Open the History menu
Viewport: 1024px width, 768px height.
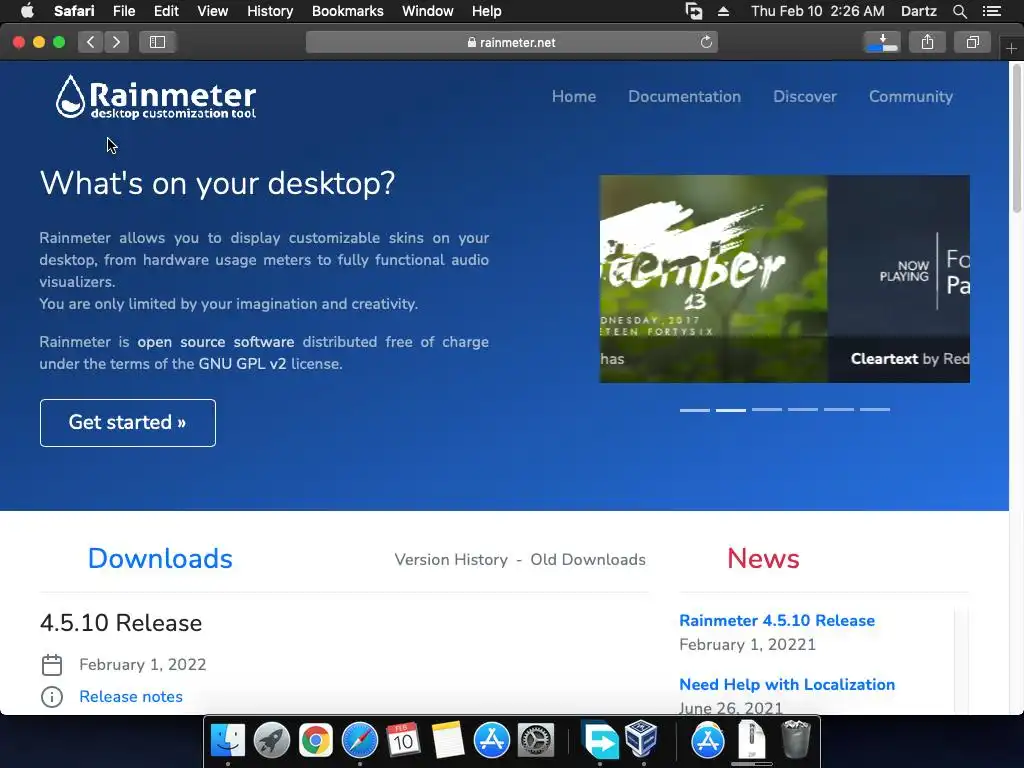pyautogui.click(x=270, y=11)
